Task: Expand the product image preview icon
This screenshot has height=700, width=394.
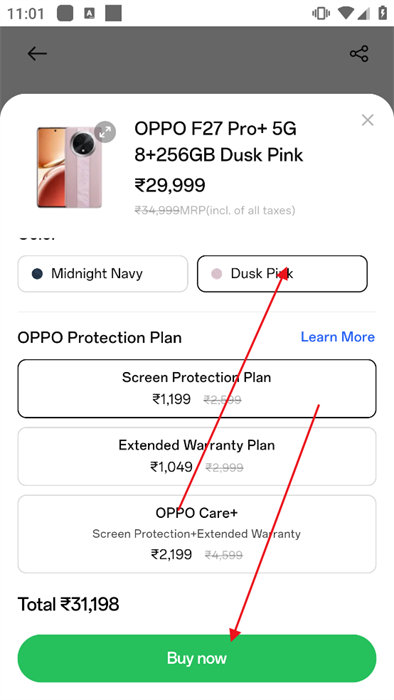Action: click(105, 132)
